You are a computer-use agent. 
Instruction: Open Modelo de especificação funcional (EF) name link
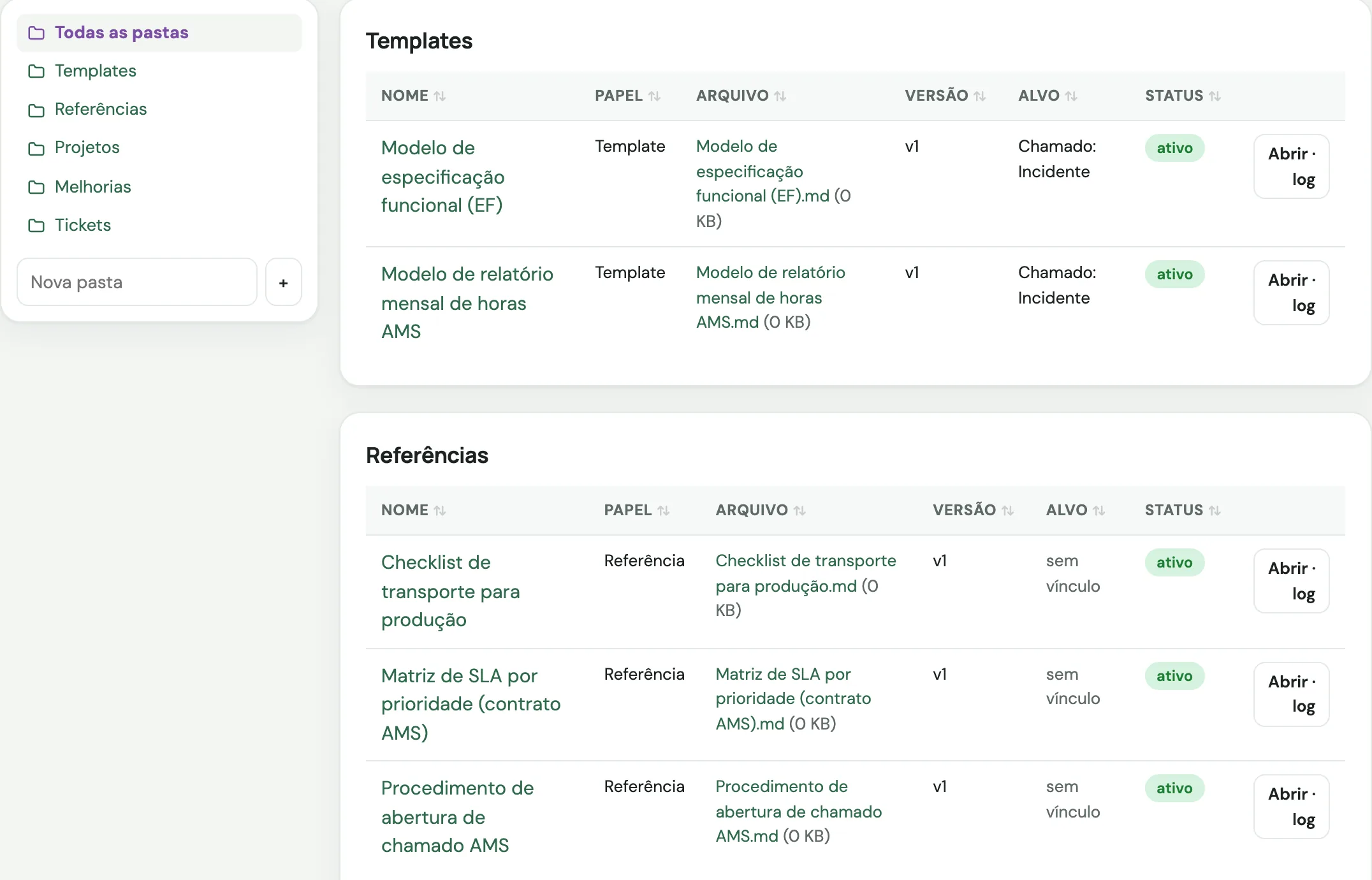[443, 177]
